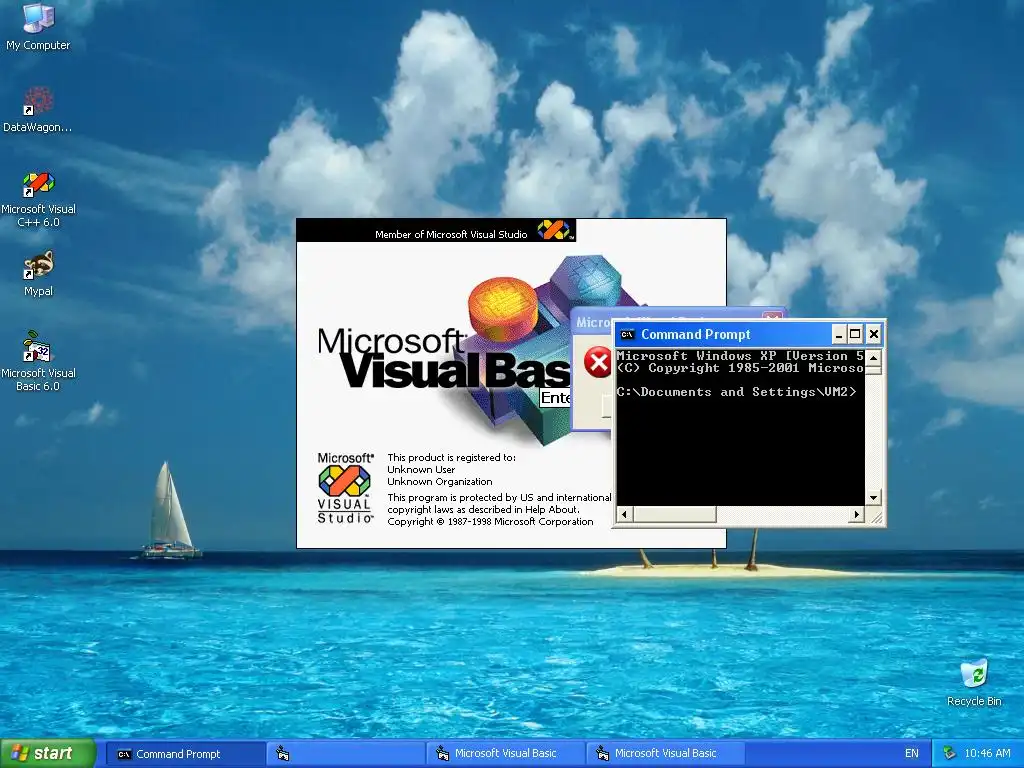Click Command Prompt vertical scroll up arrow
Screen dimensions: 1024x768
pos(873,357)
